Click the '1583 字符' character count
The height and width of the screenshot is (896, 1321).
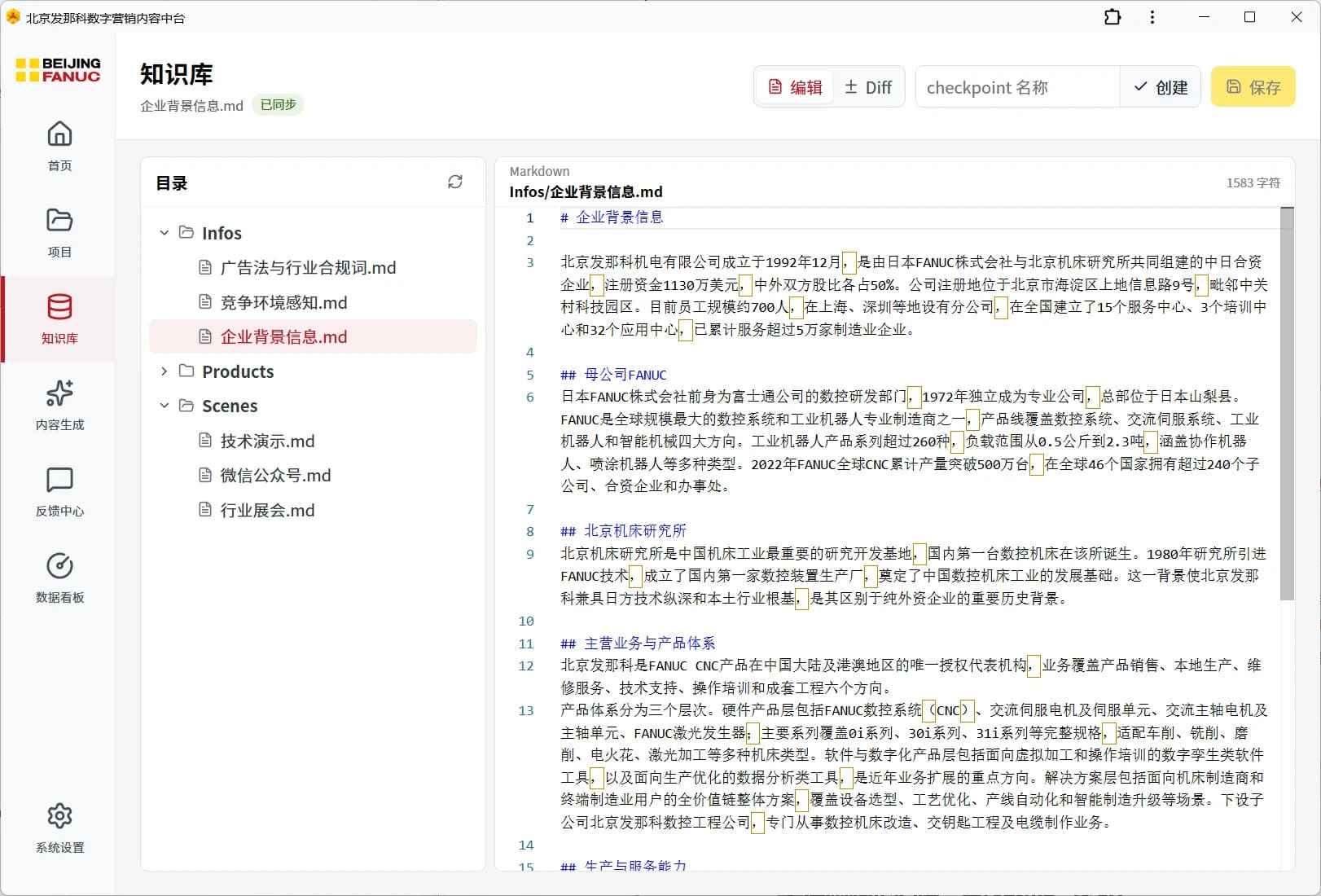point(1253,182)
